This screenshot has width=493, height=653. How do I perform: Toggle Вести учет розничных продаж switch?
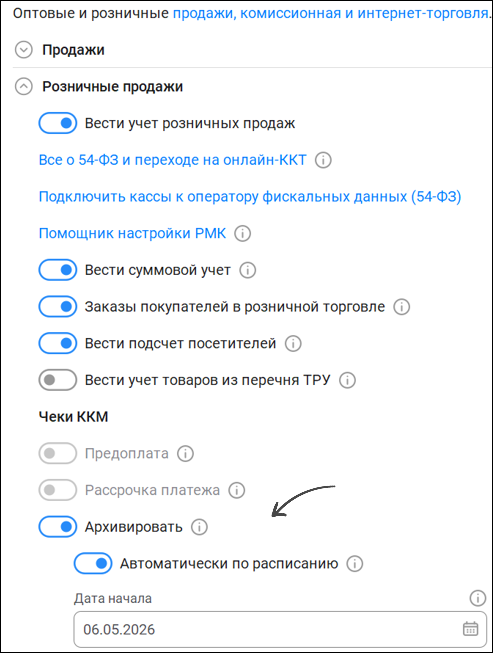[x=58, y=123]
